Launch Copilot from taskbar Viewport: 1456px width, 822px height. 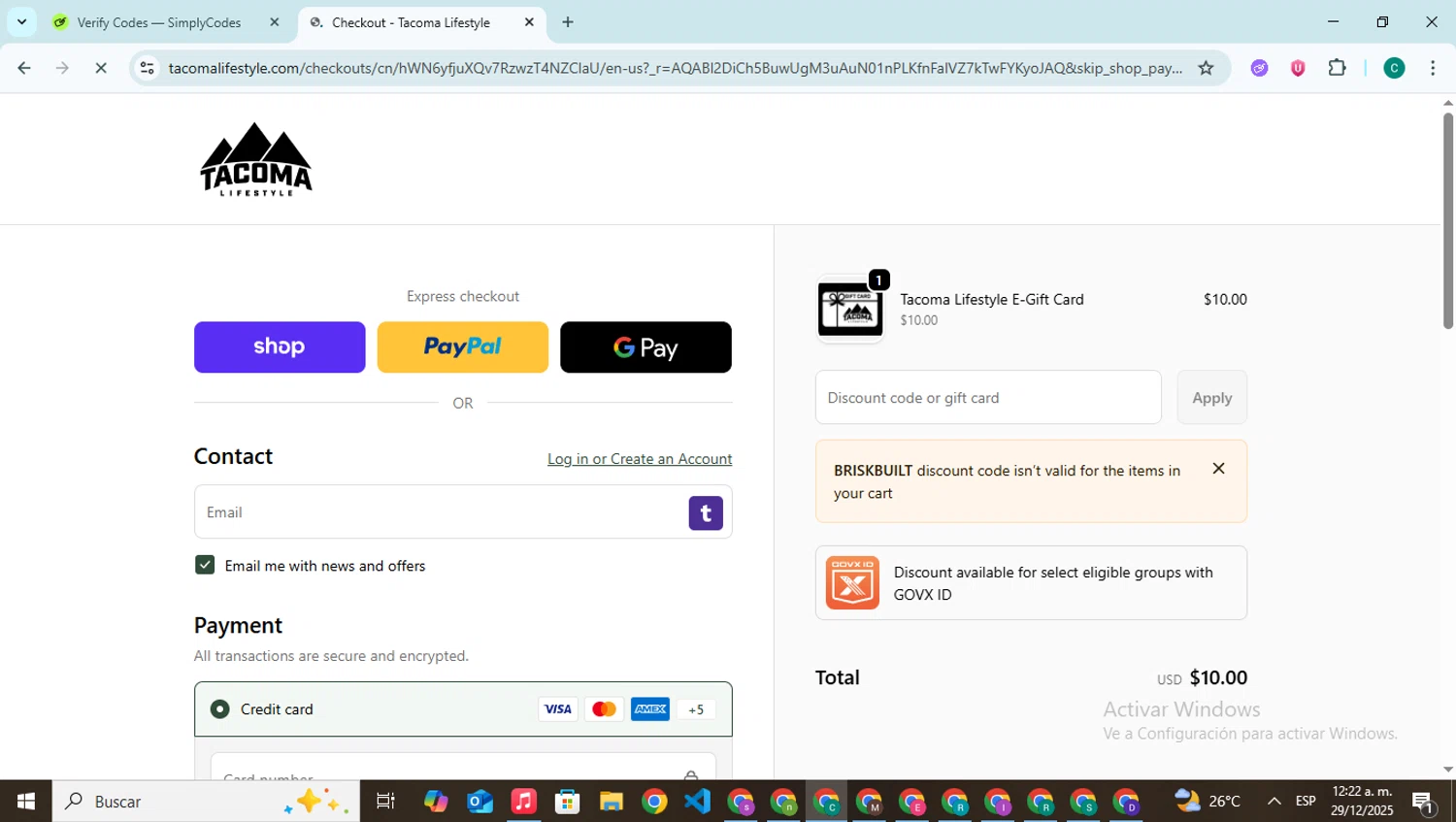click(436, 802)
